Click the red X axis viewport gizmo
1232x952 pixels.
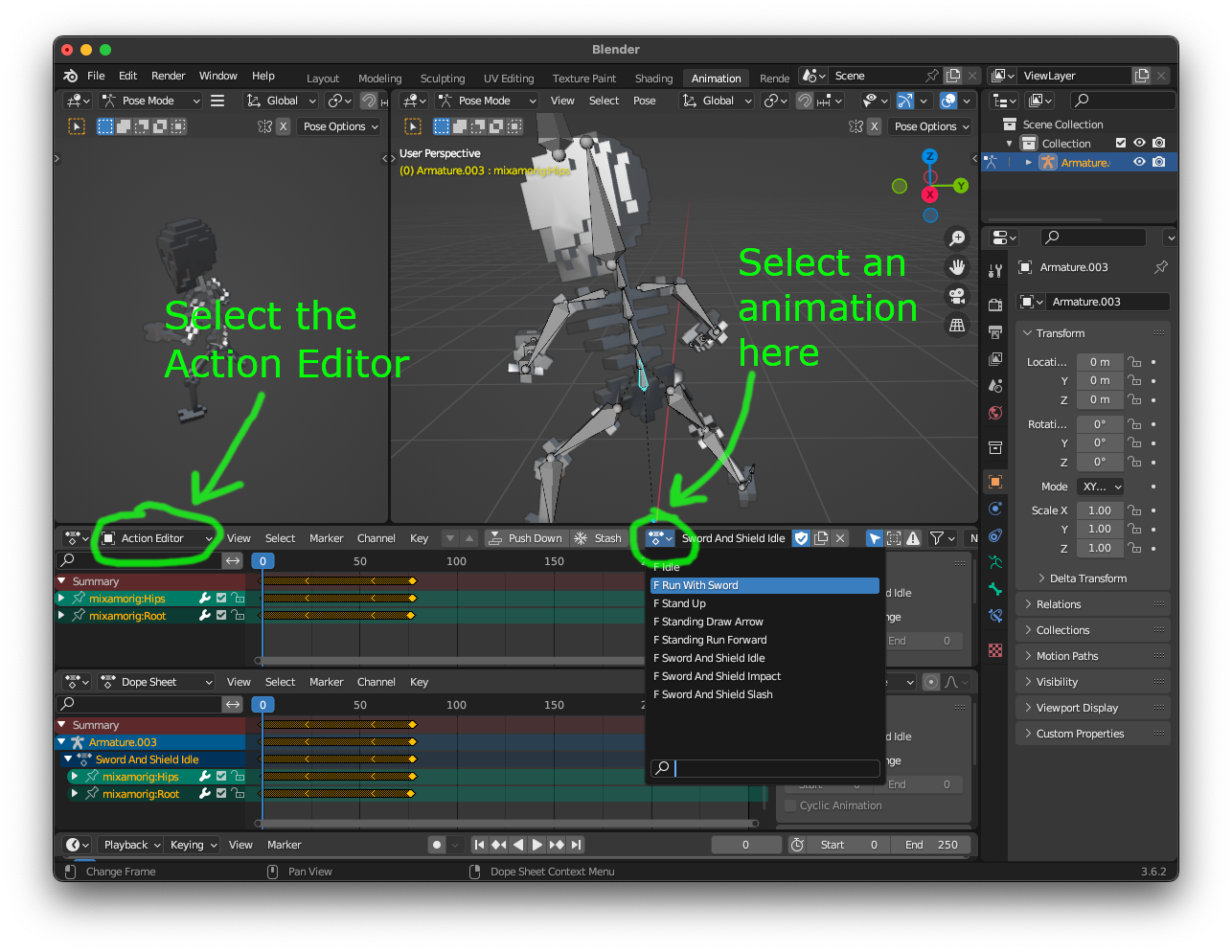(x=929, y=194)
